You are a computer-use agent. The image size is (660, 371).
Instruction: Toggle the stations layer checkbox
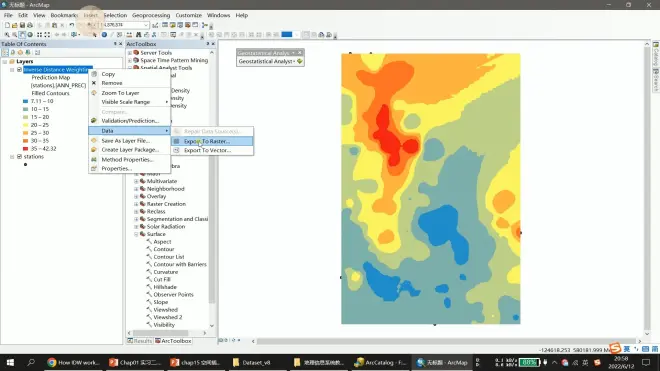click(19, 157)
